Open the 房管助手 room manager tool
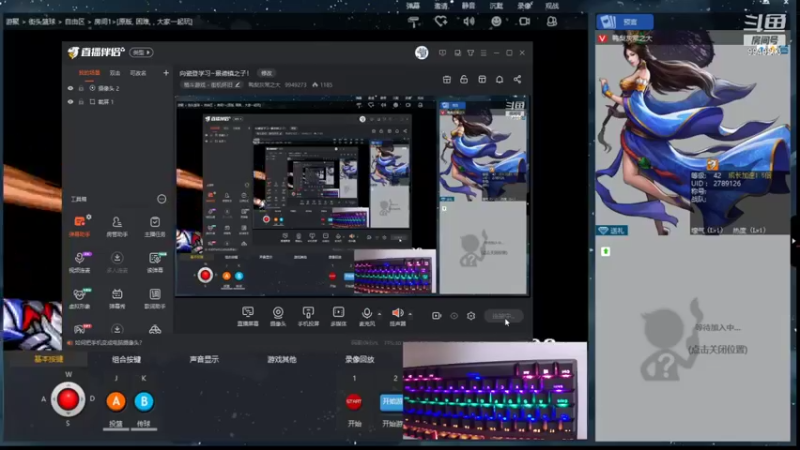The width and height of the screenshot is (800, 450). click(x=117, y=226)
